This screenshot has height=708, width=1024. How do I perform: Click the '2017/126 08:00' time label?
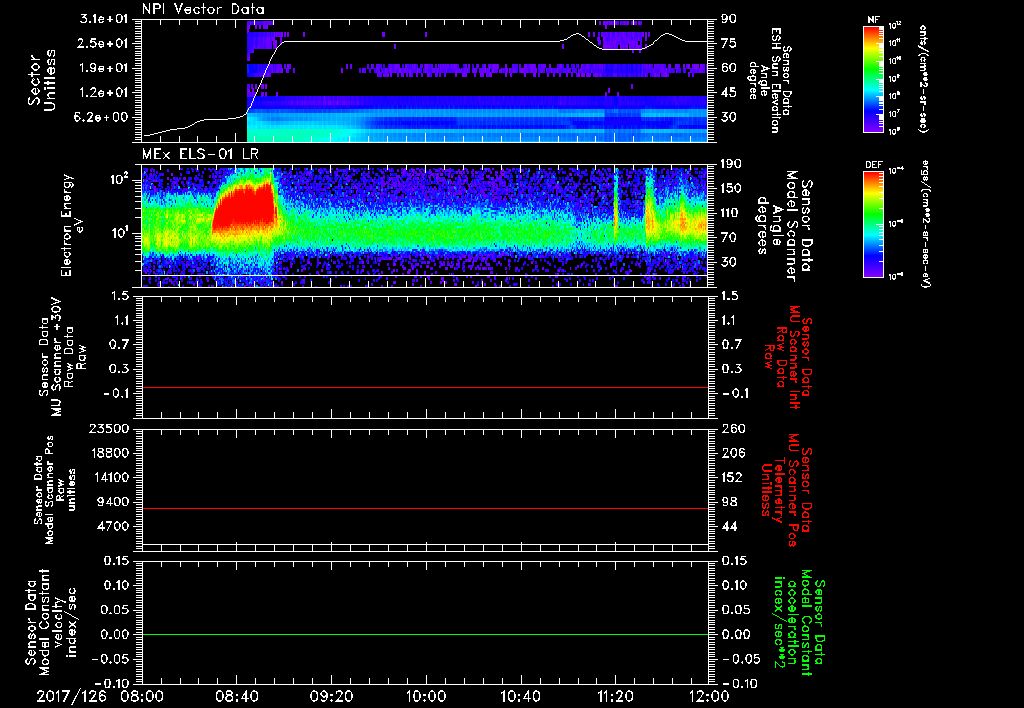pyautogui.click(x=101, y=696)
